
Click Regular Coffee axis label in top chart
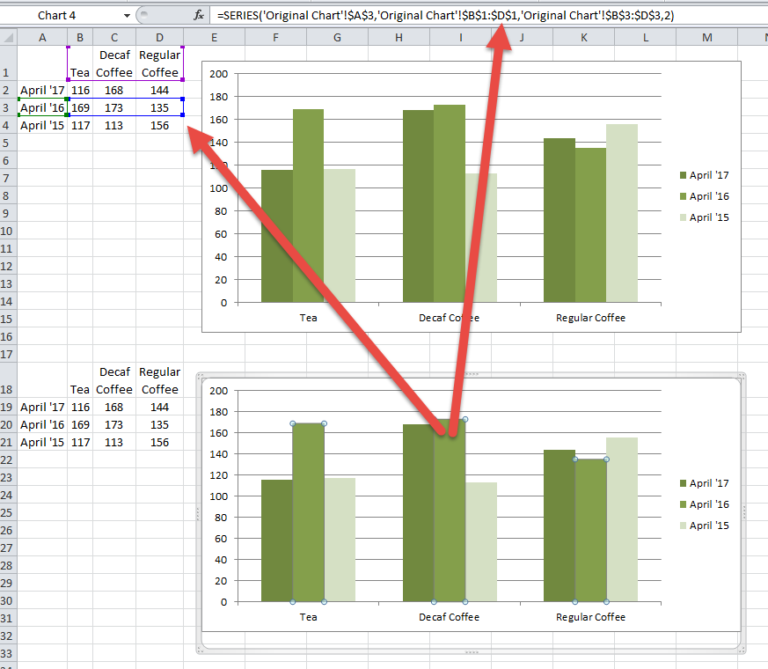point(590,318)
